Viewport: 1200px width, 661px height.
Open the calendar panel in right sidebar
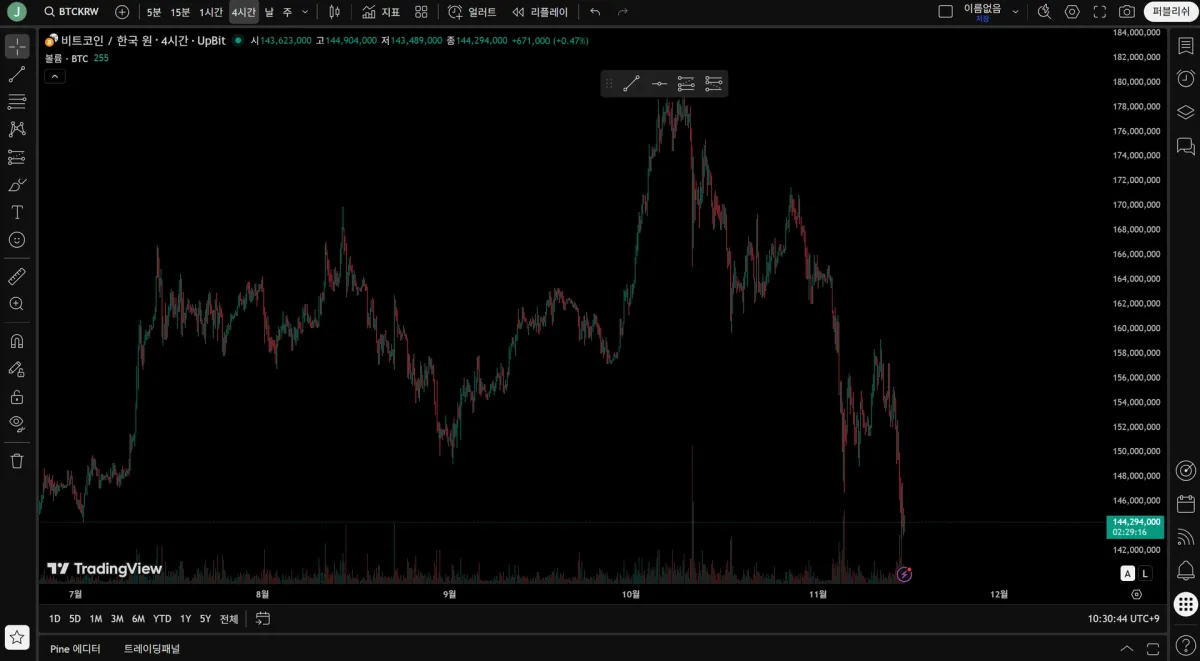coord(1185,504)
